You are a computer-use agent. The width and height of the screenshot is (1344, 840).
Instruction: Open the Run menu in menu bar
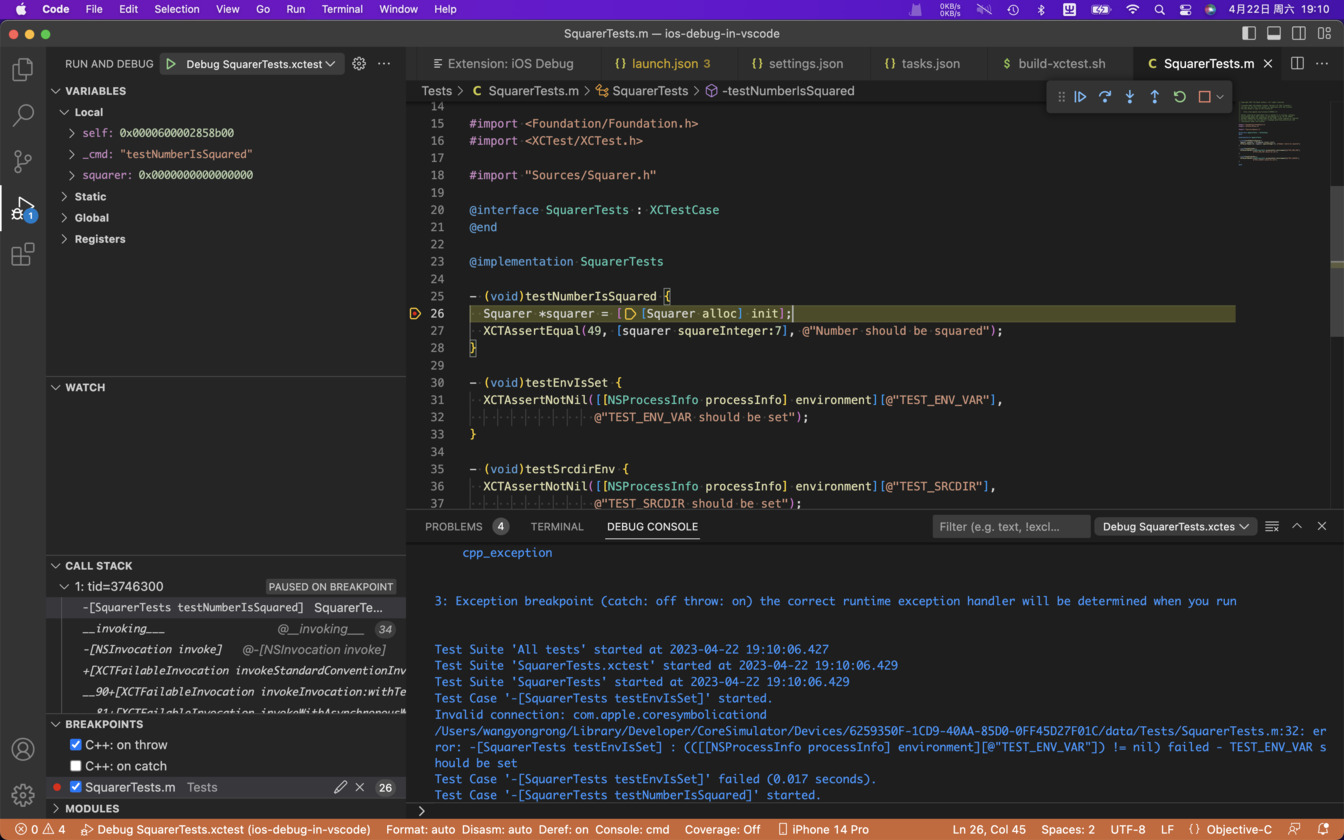[x=296, y=9]
